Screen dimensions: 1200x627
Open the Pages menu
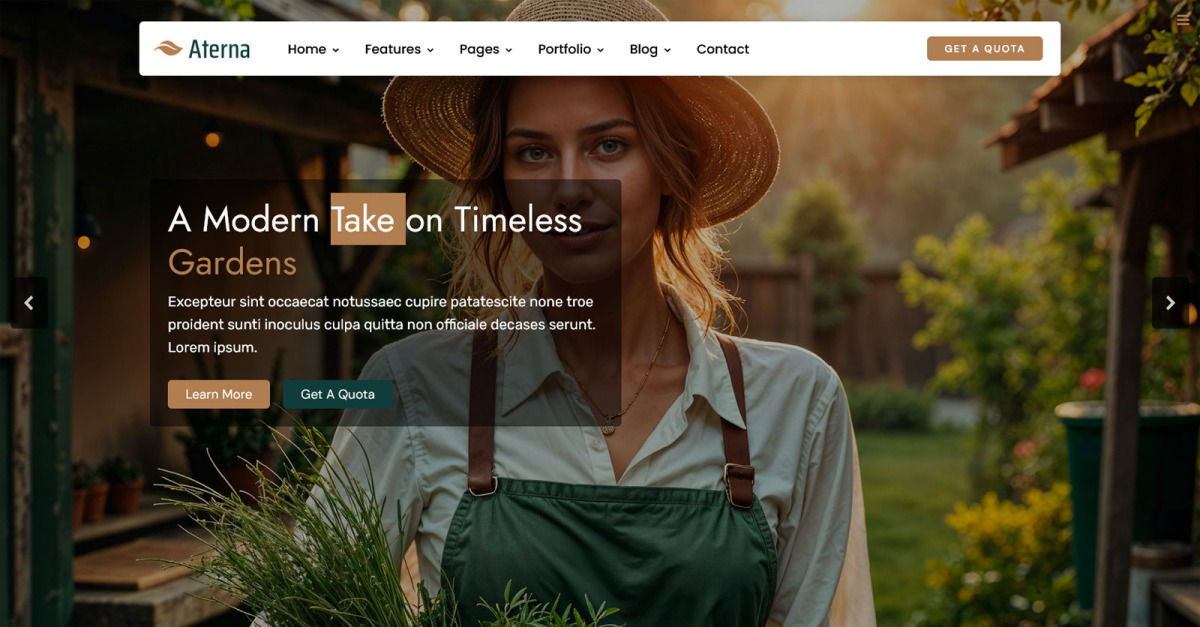tap(486, 49)
